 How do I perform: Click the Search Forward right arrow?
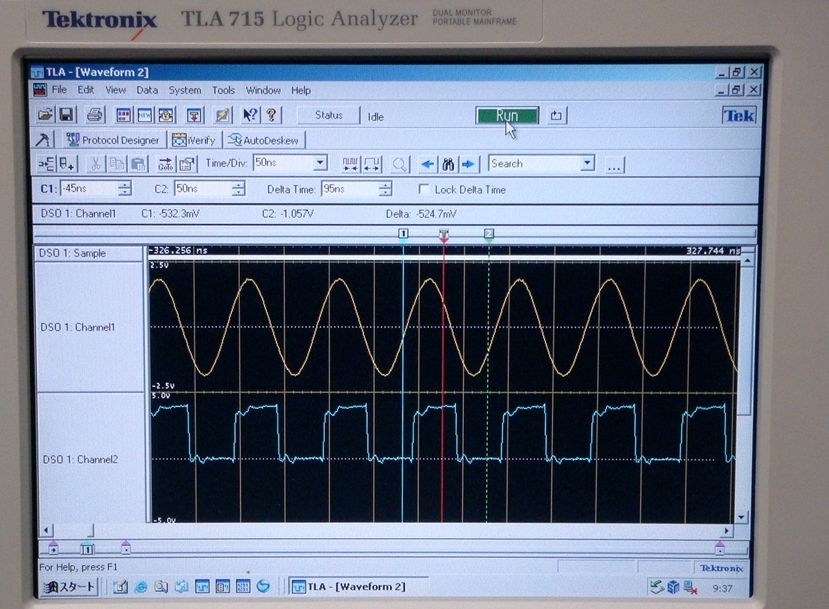[468, 164]
